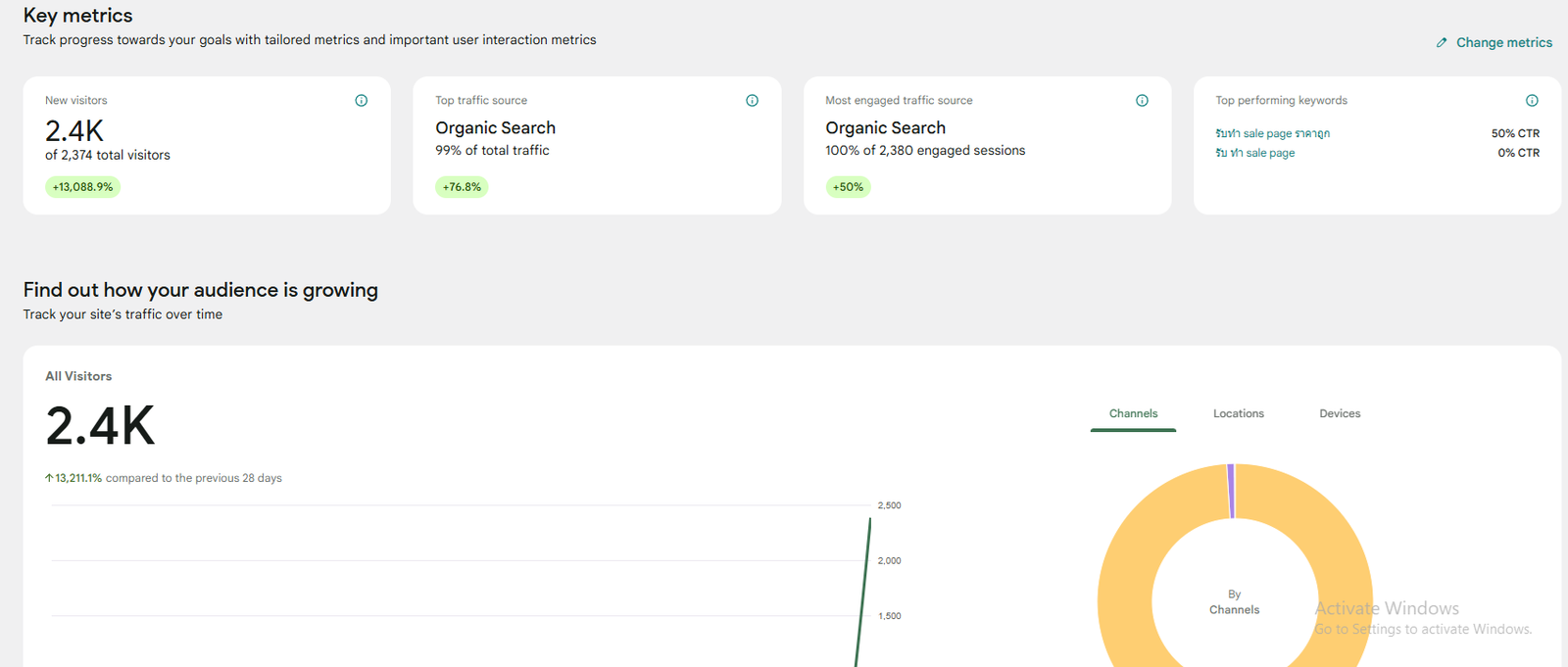Select the purple segment of the channels donut
Image resolution: width=1568 pixels, height=667 pixels.
tap(1231, 491)
